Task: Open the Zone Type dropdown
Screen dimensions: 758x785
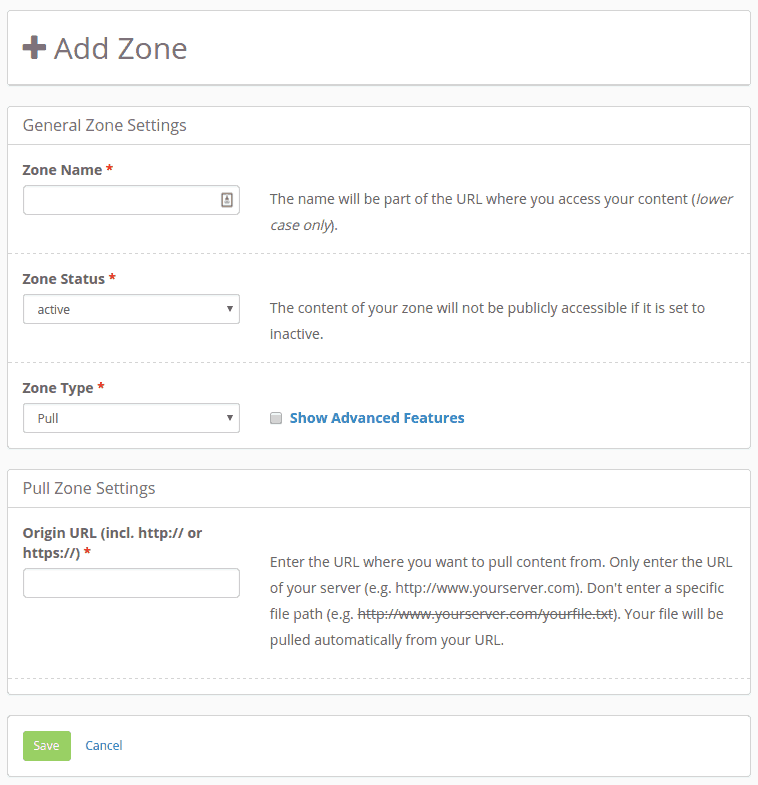Action: [x=131, y=418]
